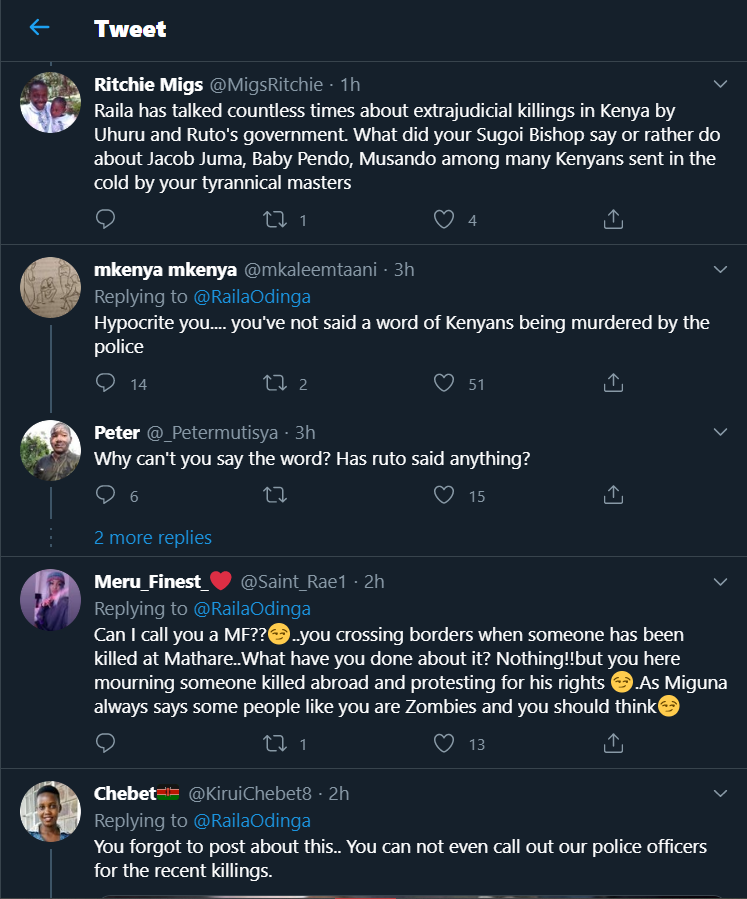Open more options on Ritchie Migs' tweet
Screen dimensions: 747x899
pyautogui.click(x=719, y=83)
